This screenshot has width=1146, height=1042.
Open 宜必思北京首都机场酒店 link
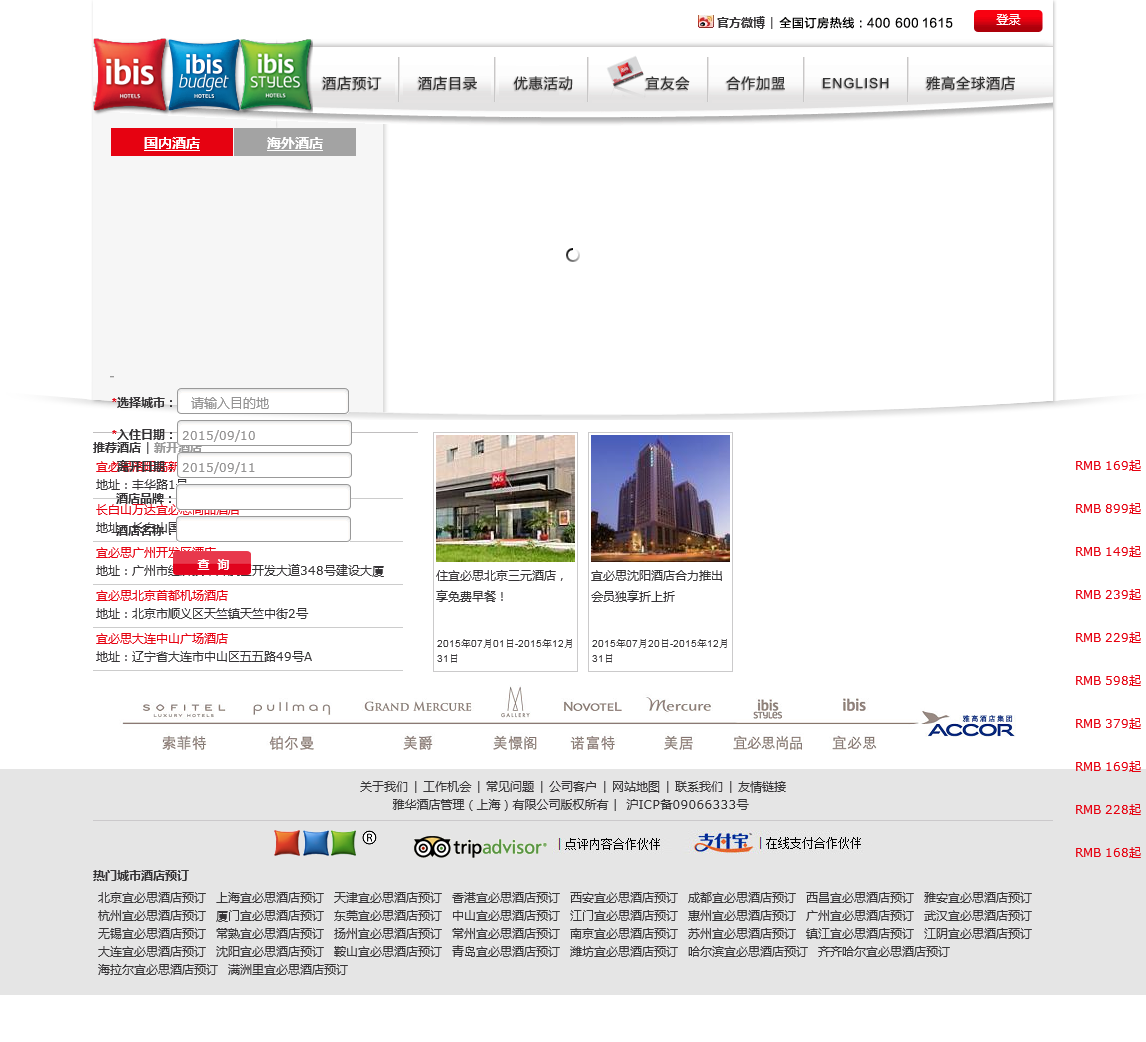[x=162, y=596]
